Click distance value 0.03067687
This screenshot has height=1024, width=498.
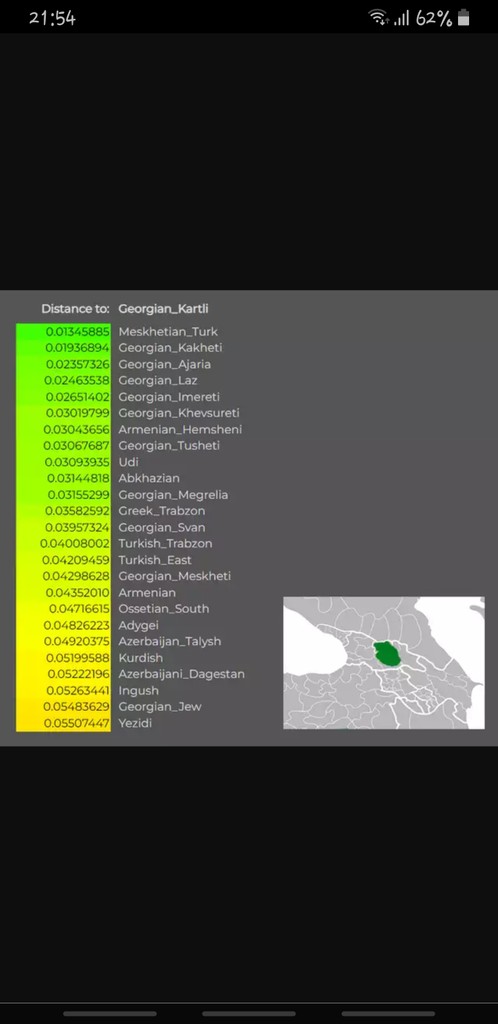77,446
